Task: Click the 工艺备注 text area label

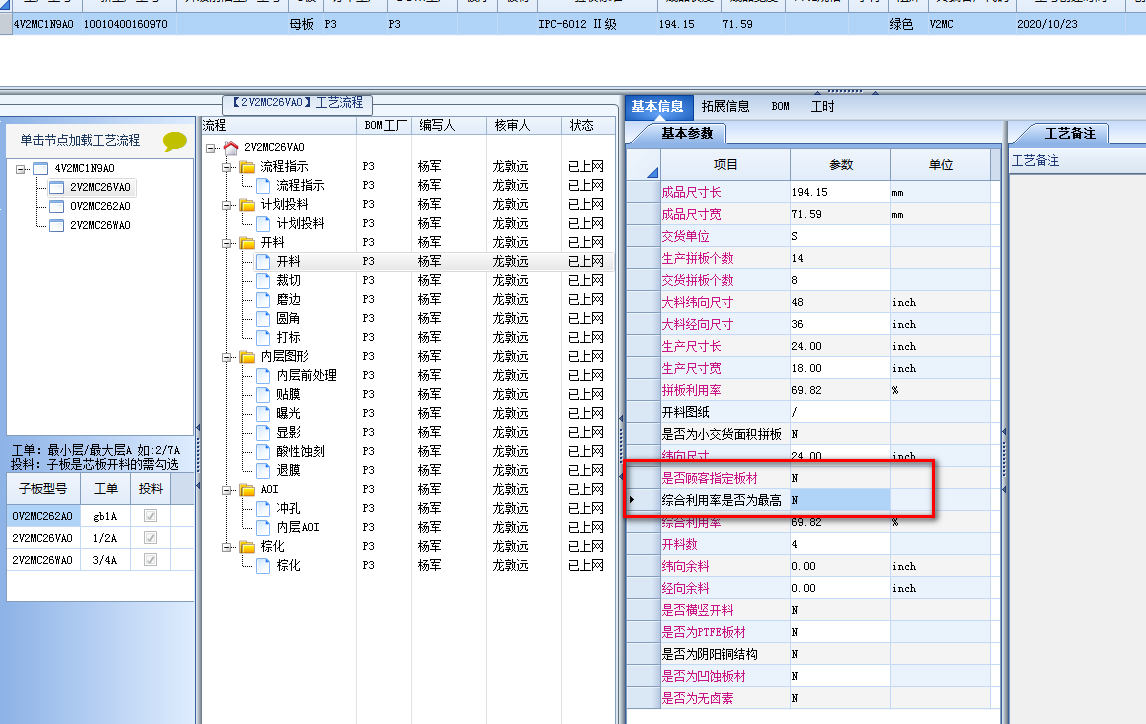Action: (1035, 161)
